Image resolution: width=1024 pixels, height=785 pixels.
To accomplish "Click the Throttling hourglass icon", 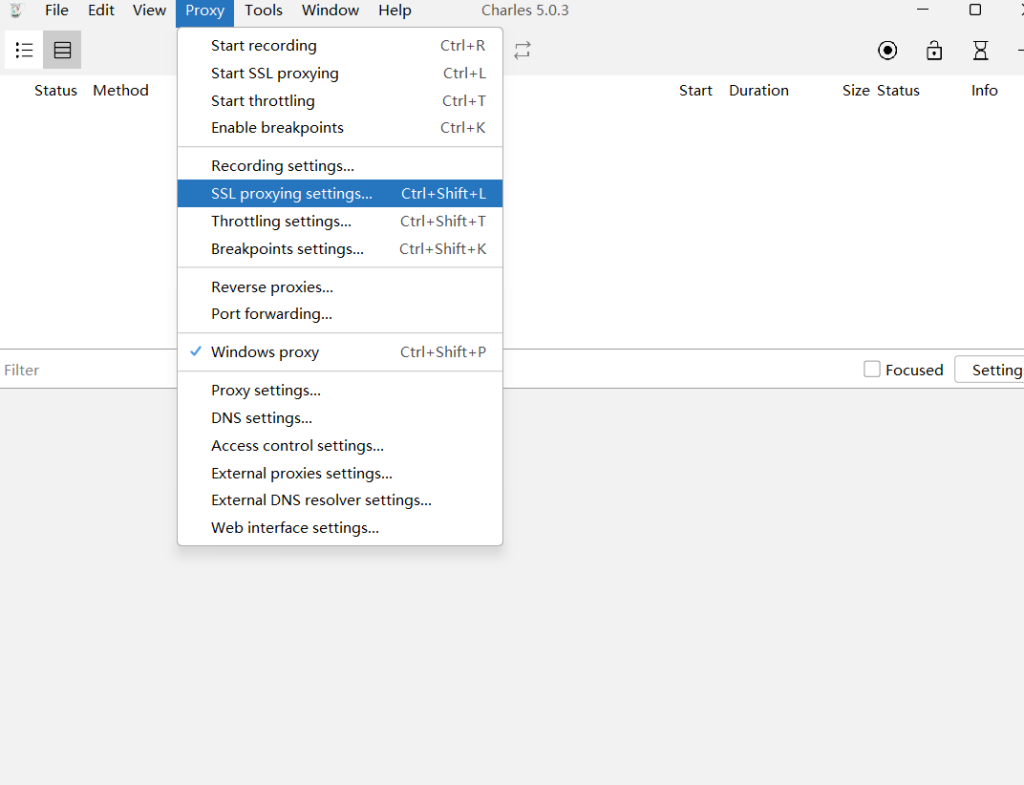I will point(981,50).
